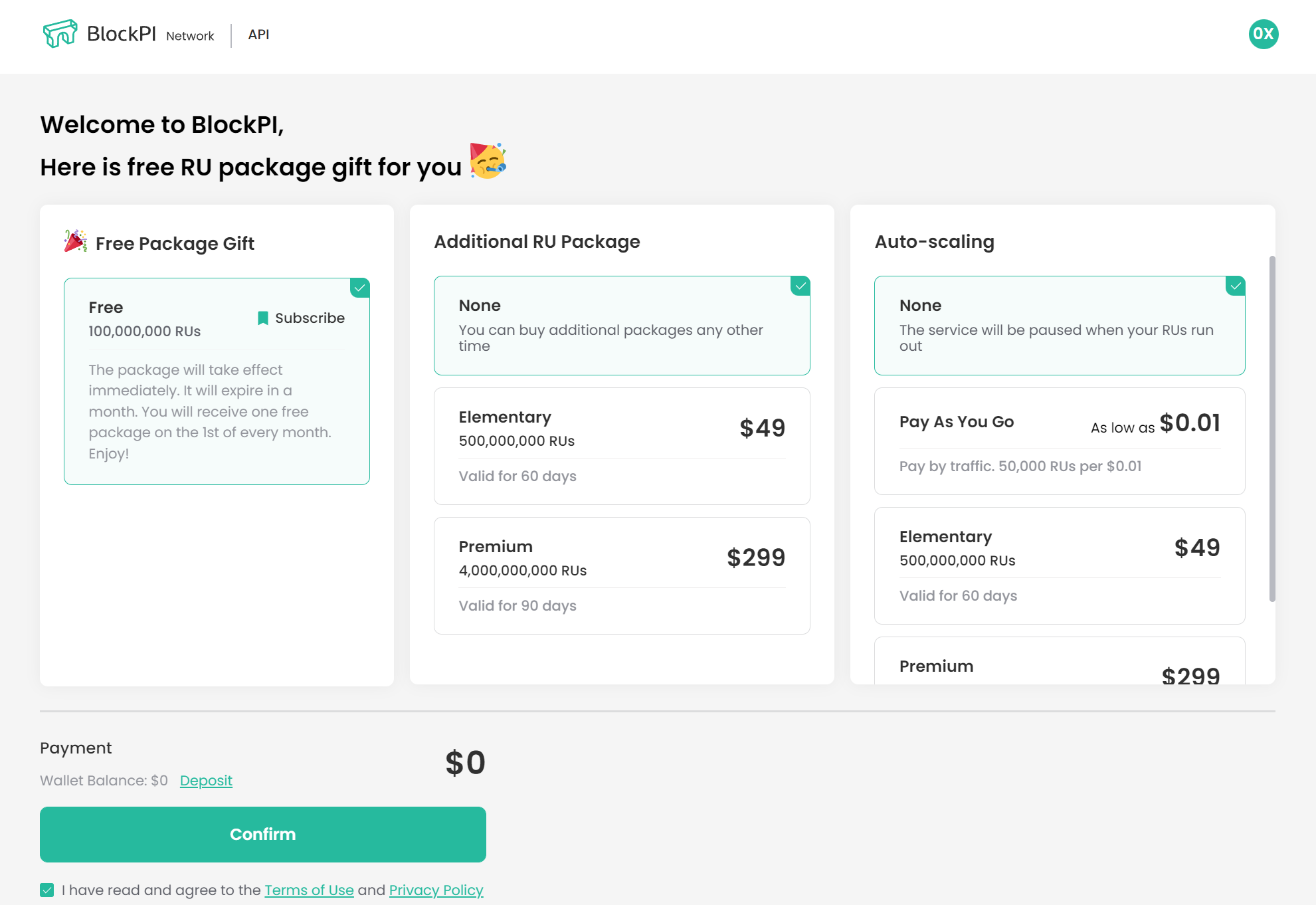Choose Pay As You Go auto-scaling
The height and width of the screenshot is (905, 1316).
[x=1059, y=441]
